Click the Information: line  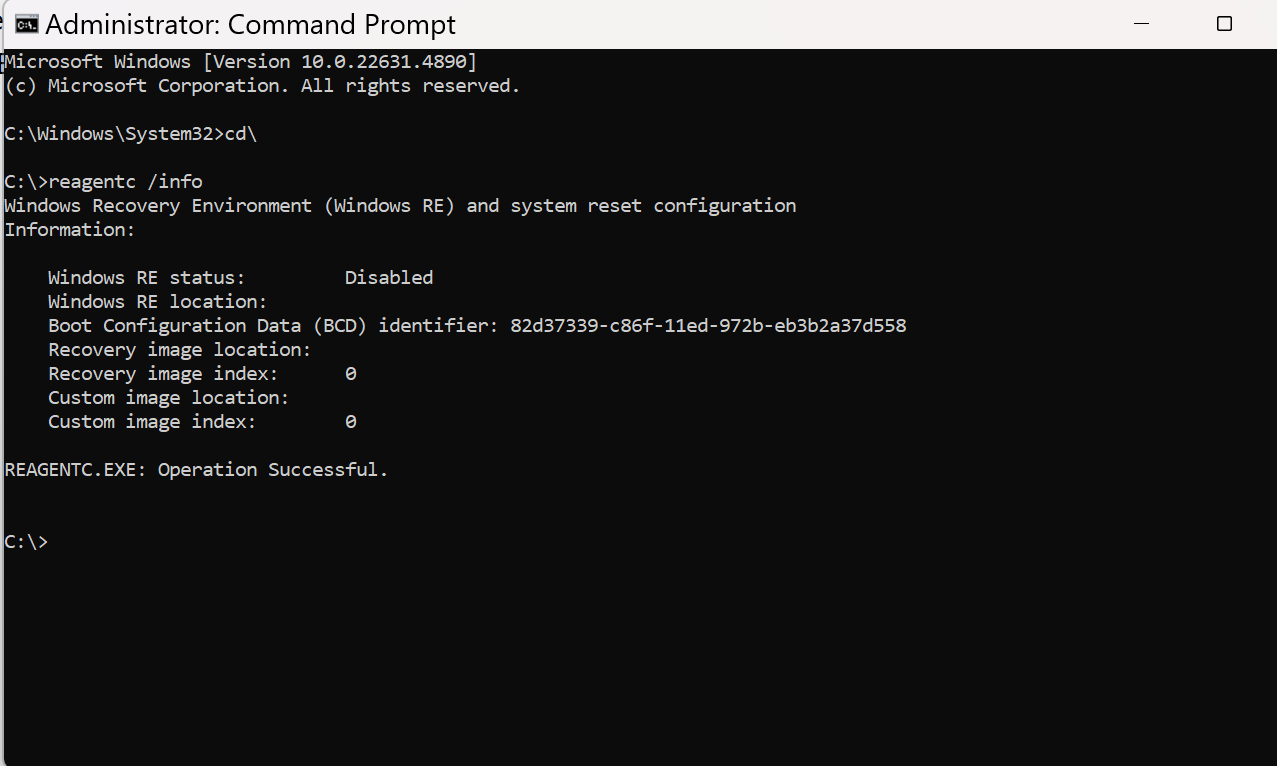[x=69, y=230]
